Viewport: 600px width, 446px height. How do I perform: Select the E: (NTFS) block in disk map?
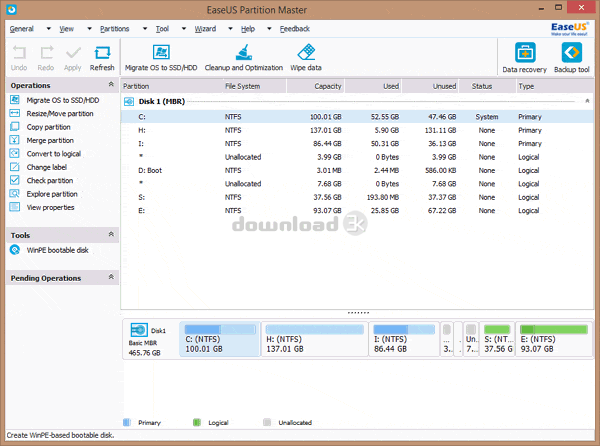coord(549,341)
